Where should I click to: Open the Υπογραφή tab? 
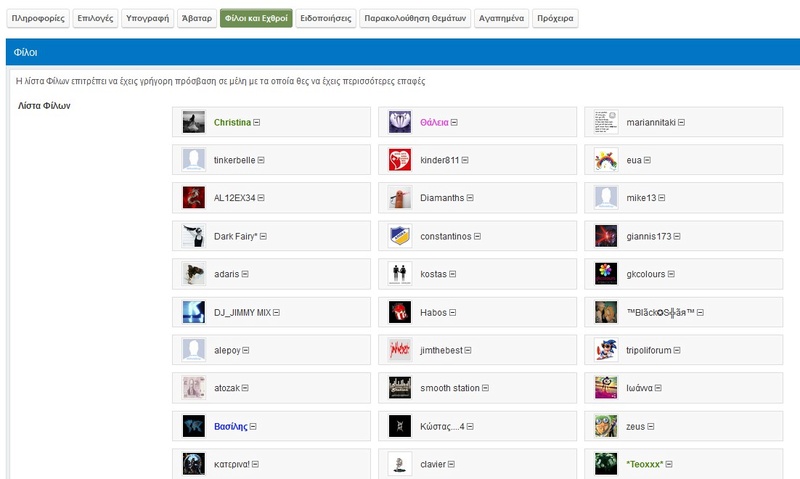coord(147,18)
